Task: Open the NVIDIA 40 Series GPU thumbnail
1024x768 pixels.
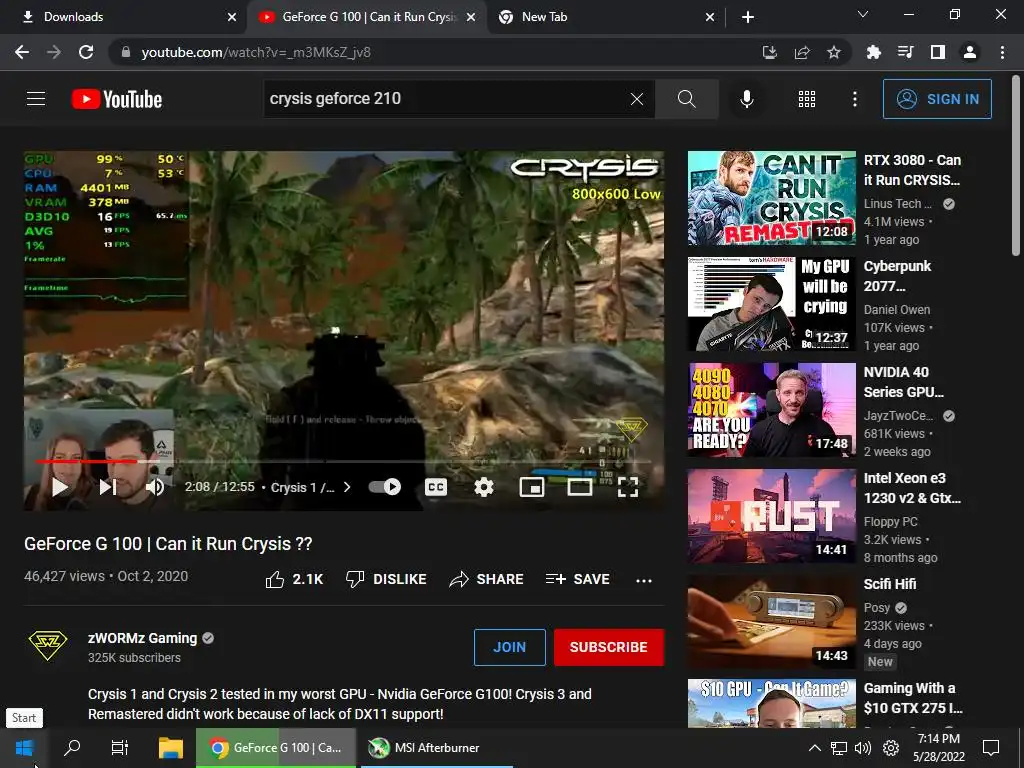Action: [771, 409]
